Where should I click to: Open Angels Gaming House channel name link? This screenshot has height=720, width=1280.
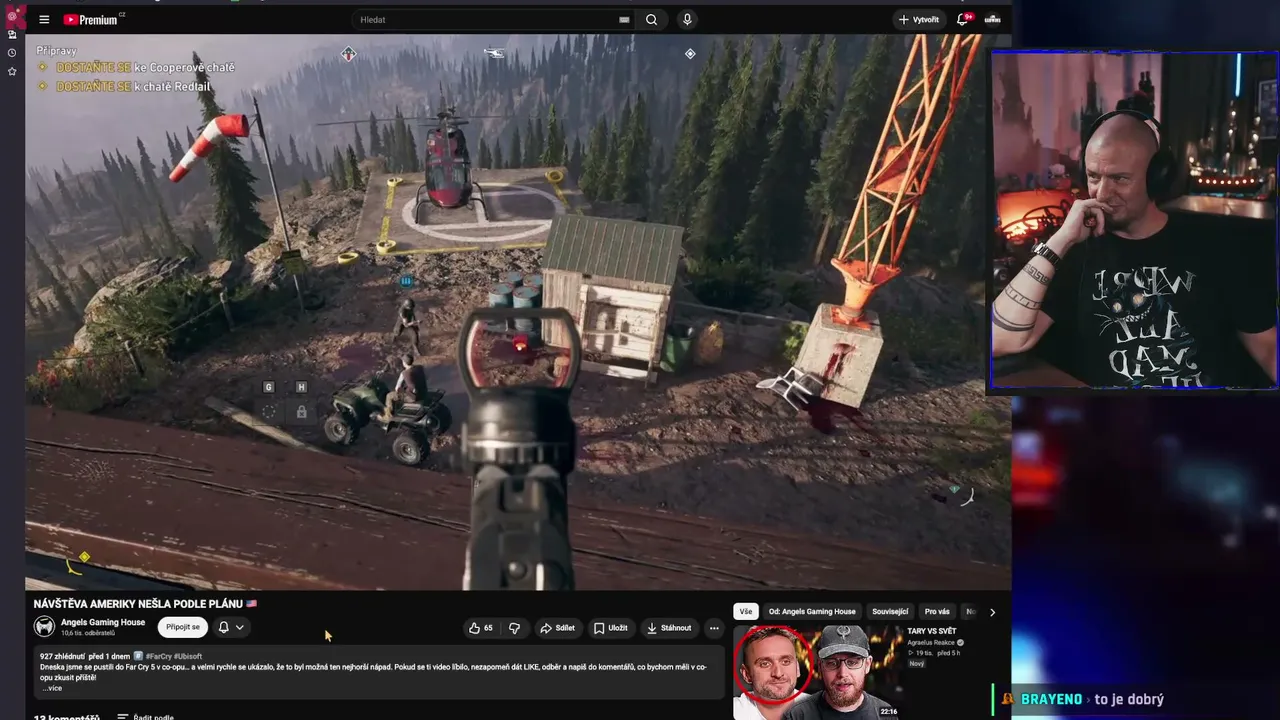tap(103, 622)
